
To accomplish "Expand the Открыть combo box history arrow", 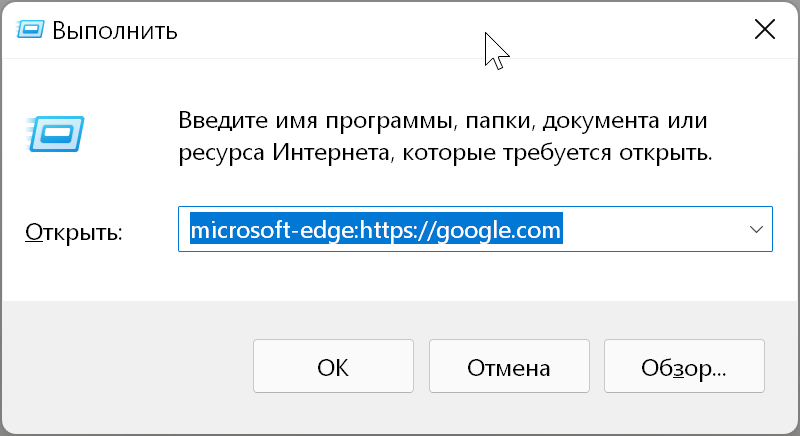I will tap(756, 229).
